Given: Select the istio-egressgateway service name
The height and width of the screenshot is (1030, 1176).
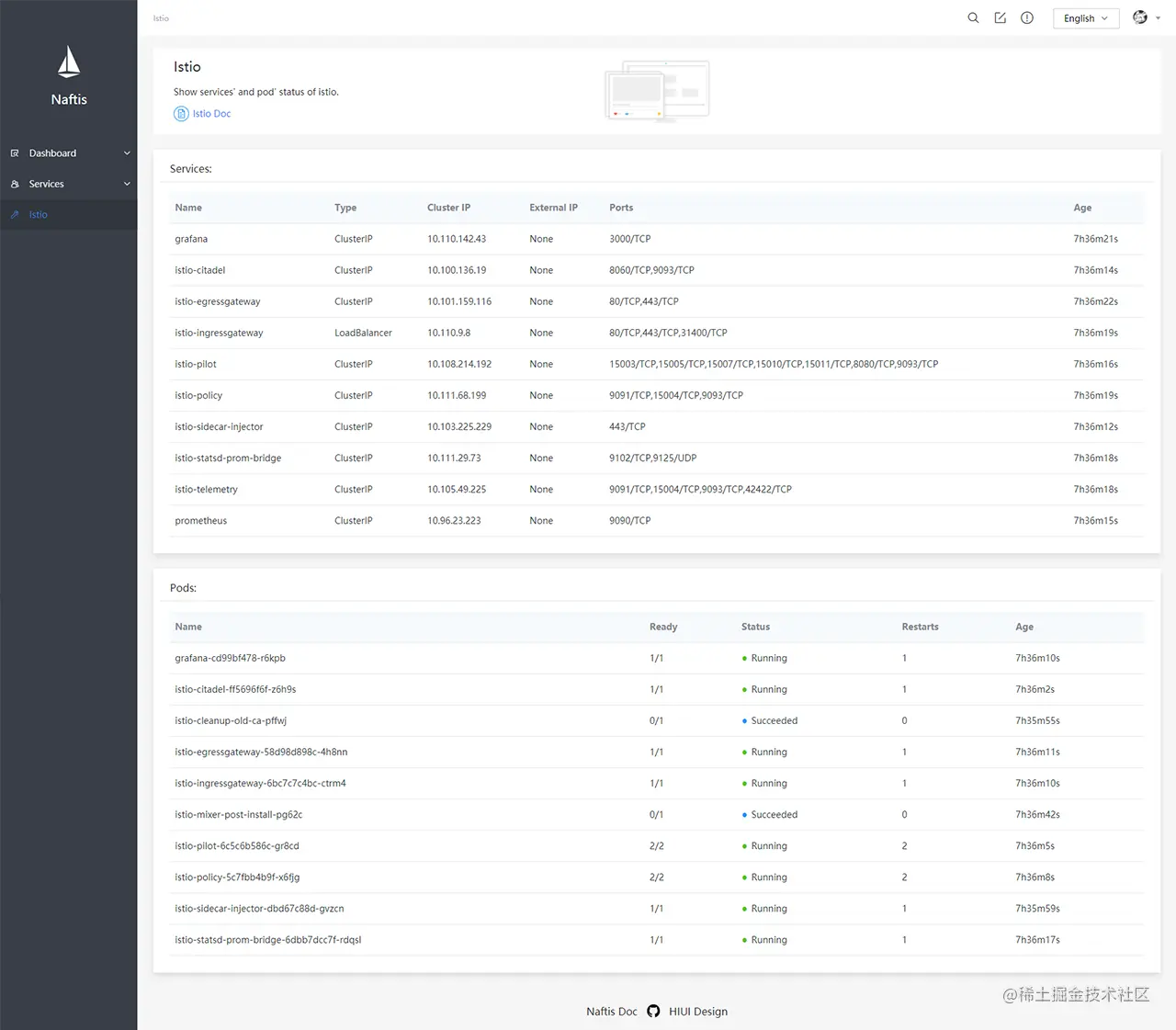Looking at the screenshot, I should coord(218,301).
